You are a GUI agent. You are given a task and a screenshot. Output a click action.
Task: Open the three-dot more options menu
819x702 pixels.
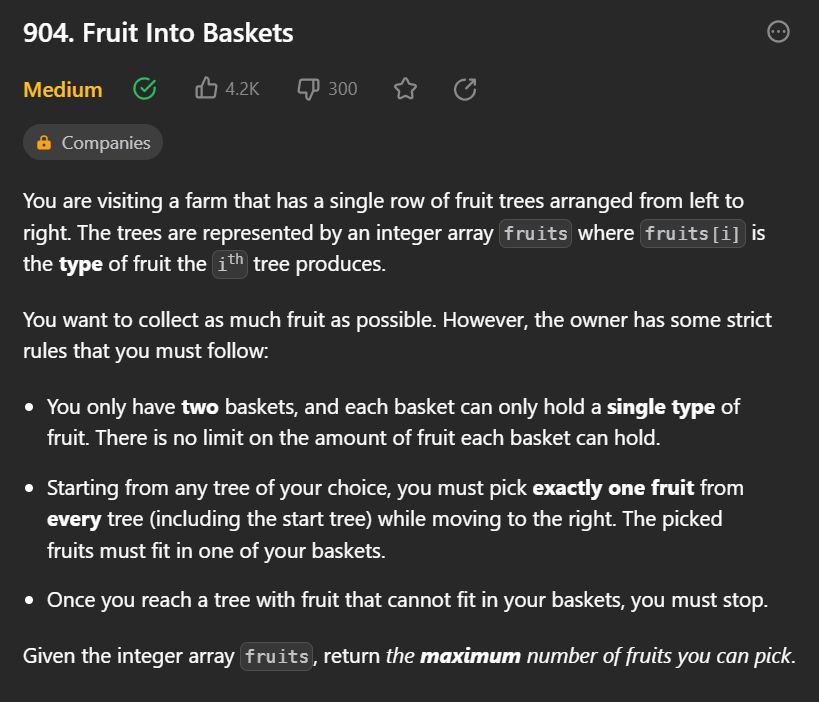point(778,32)
